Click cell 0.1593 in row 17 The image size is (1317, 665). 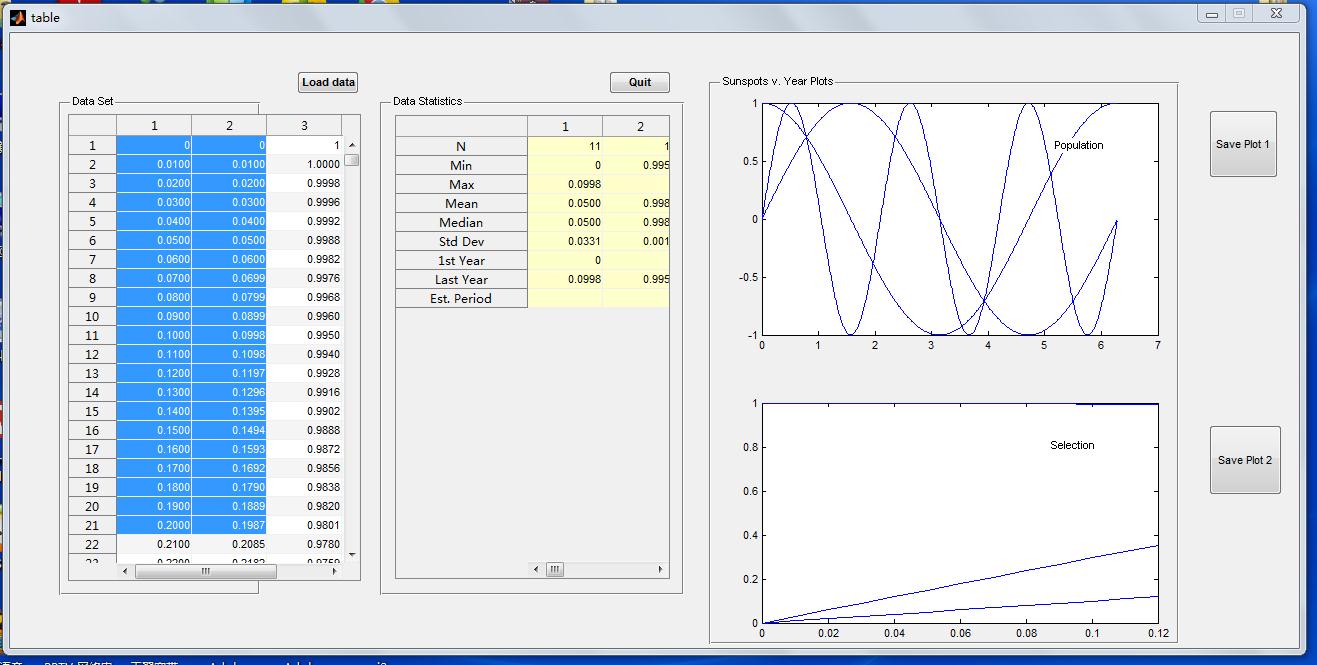(229, 449)
